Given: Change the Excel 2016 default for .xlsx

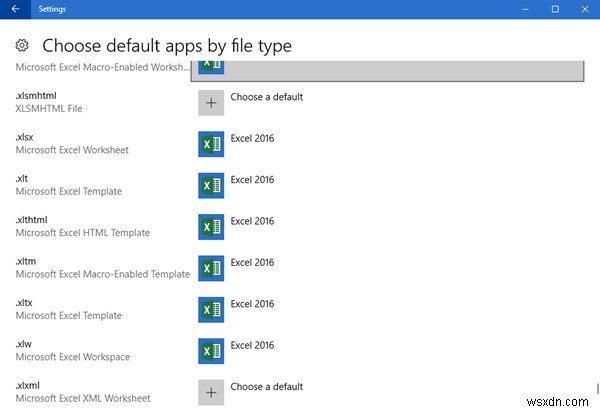Looking at the screenshot, I should pyautogui.click(x=252, y=138).
